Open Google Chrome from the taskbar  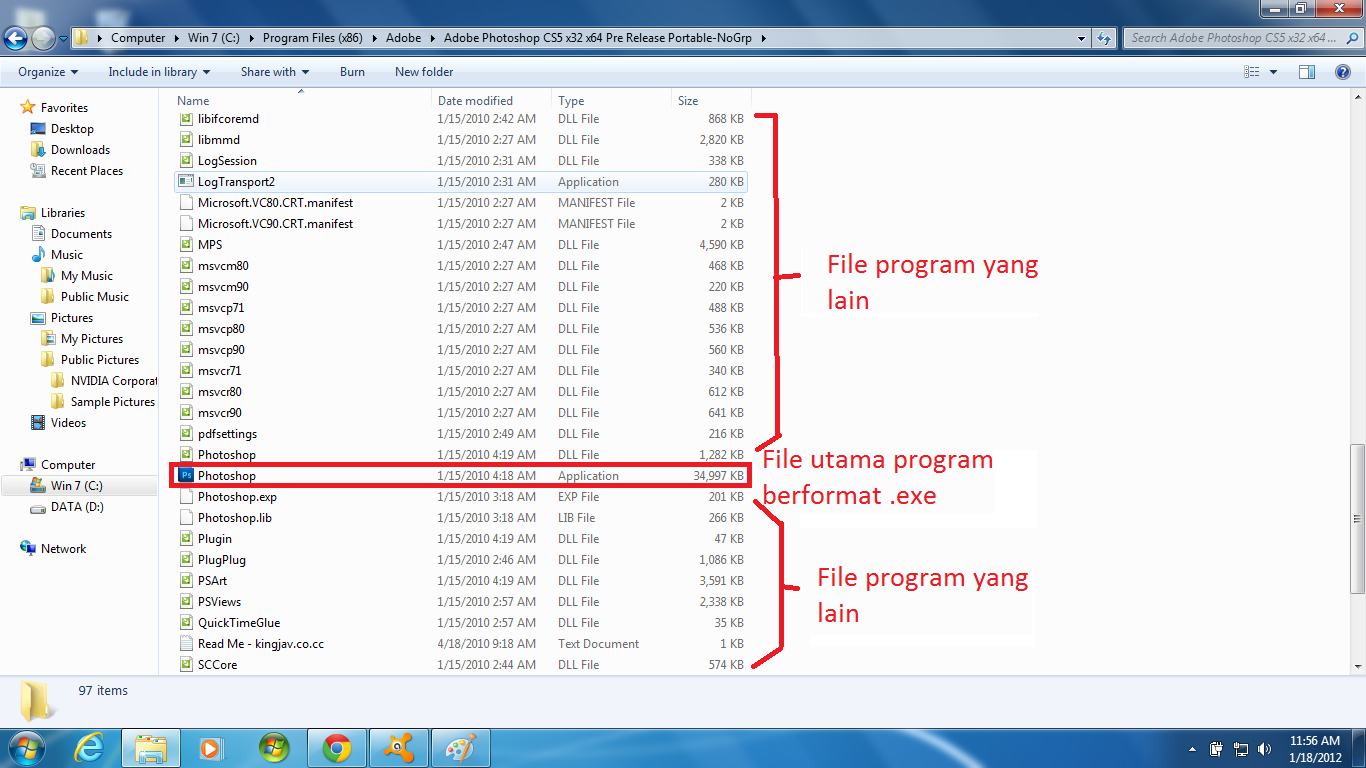(x=337, y=747)
